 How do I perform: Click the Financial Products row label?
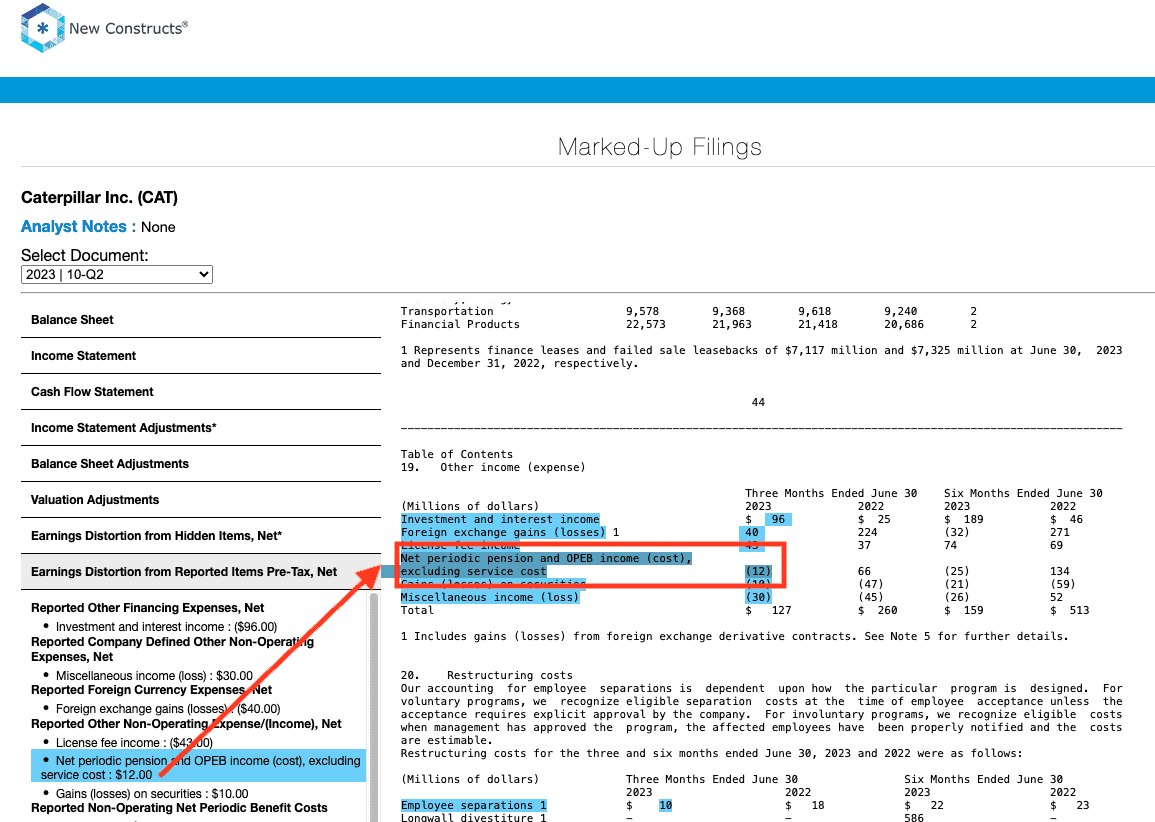[x=460, y=325]
